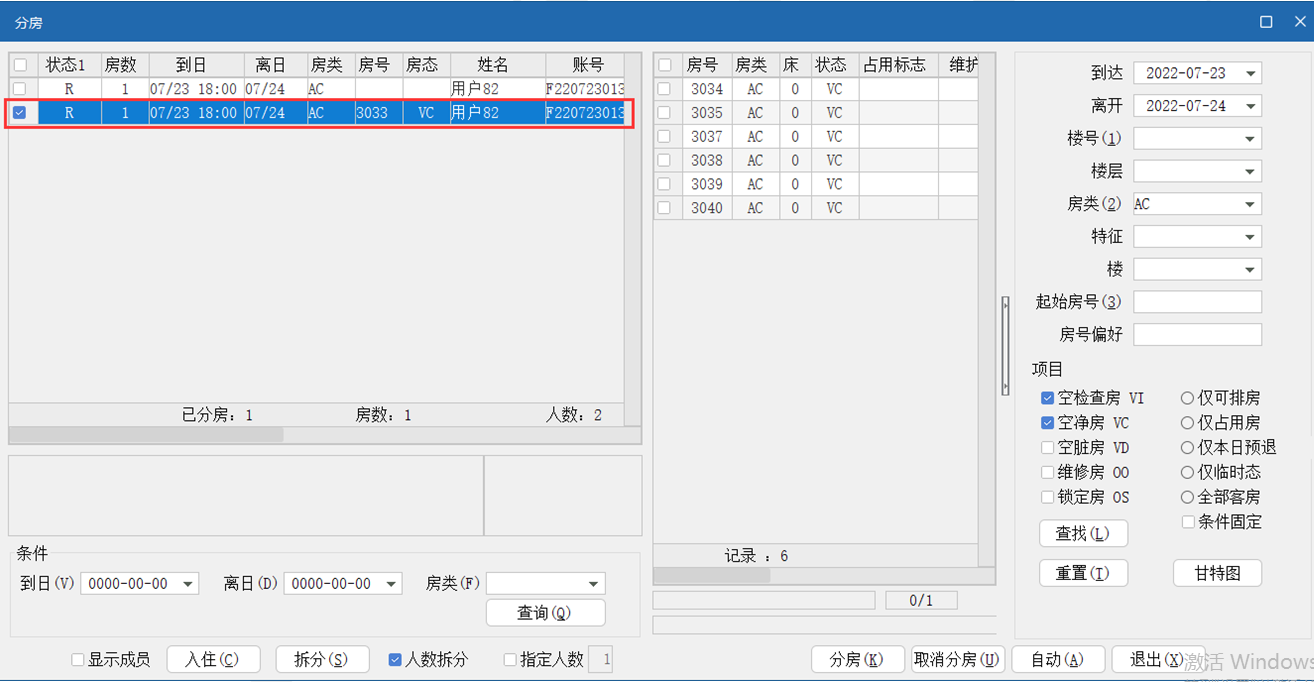1314x682 pixels.
Task: Toggle select-all checkbox in room list header
Action: (x=664, y=65)
